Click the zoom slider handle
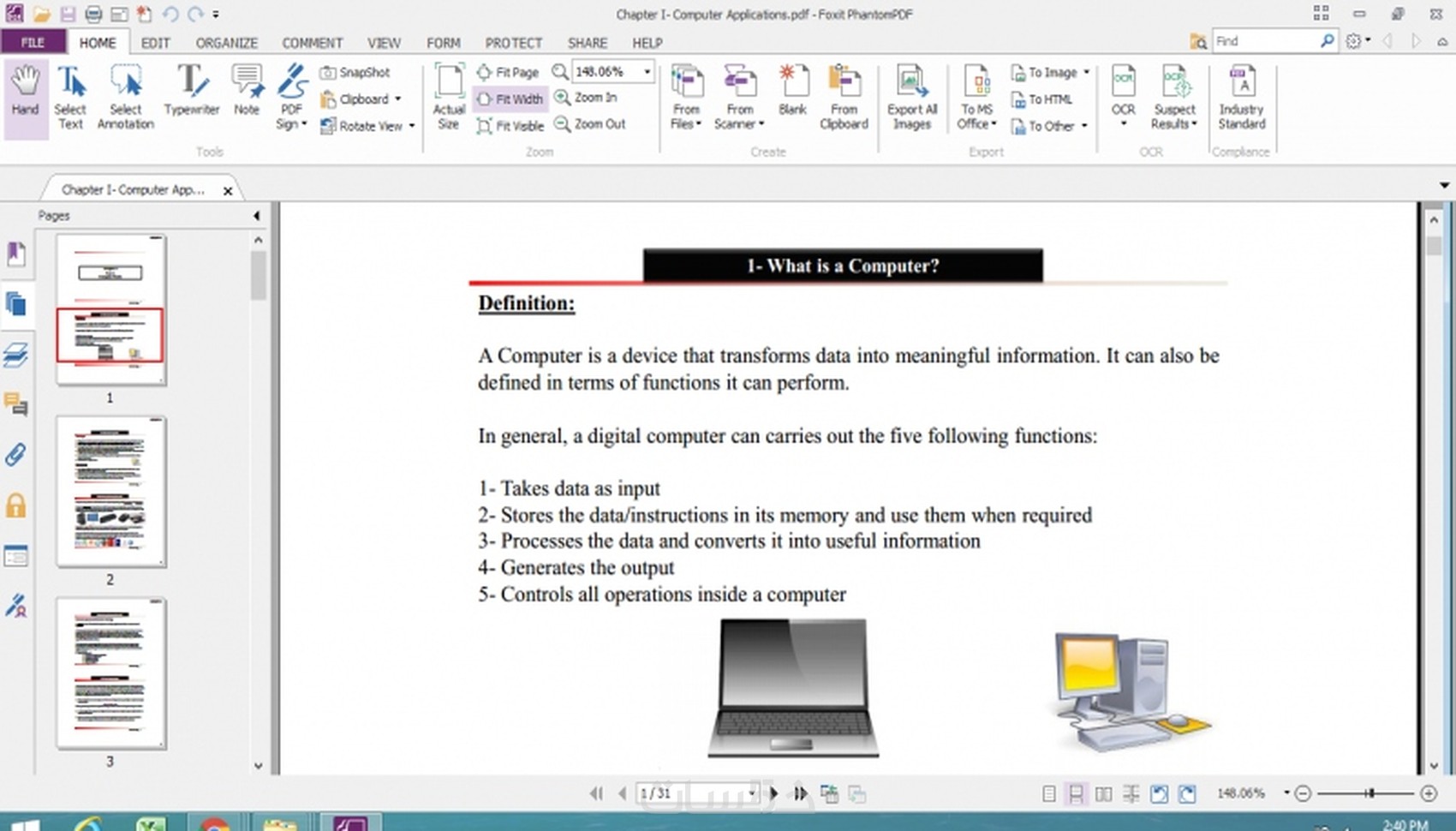1456x831 pixels. click(1370, 793)
